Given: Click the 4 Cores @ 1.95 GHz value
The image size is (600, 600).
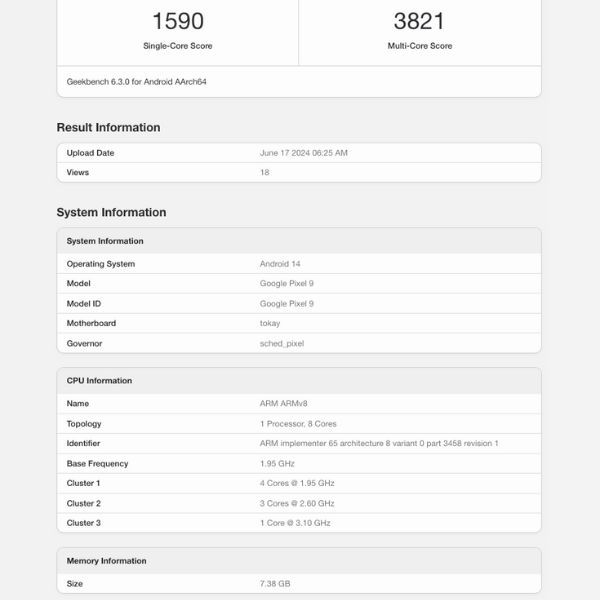Looking at the screenshot, I should point(297,483).
